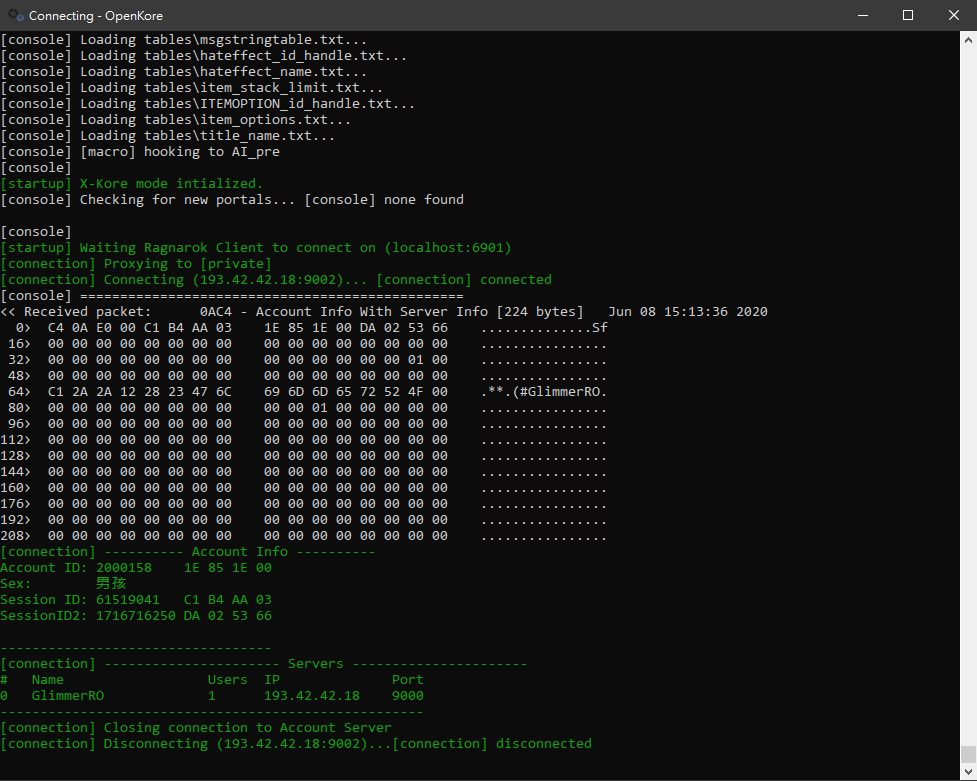Click hex row offset "208>"
Screen dimensions: 977x781
[16, 536]
